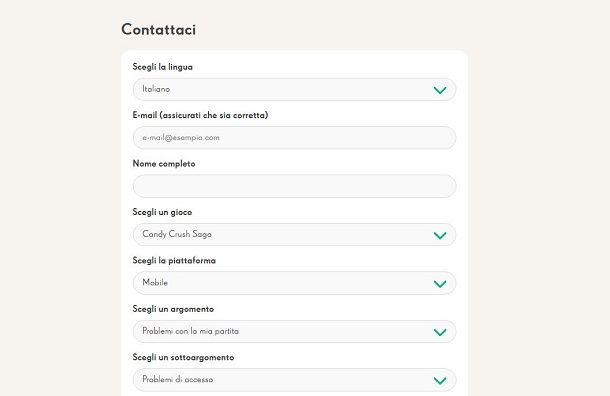The width and height of the screenshot is (610, 396).
Task: Click the green chevron in the Mobile platform field
Action: [x=440, y=284]
